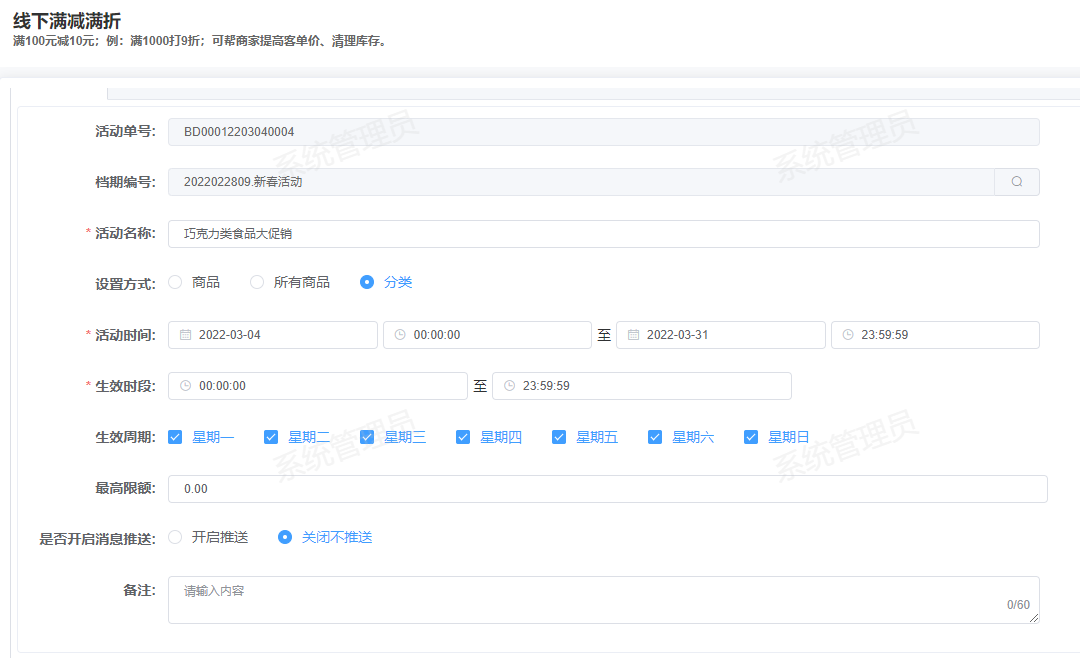The image size is (1080, 658).
Task: Click the 是否开启消息推送 label
Action: [97, 539]
